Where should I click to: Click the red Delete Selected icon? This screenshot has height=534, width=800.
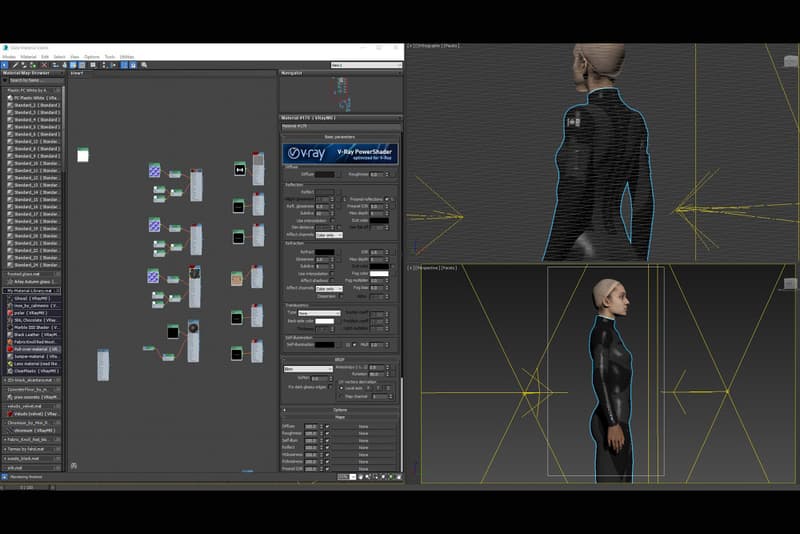(x=44, y=65)
